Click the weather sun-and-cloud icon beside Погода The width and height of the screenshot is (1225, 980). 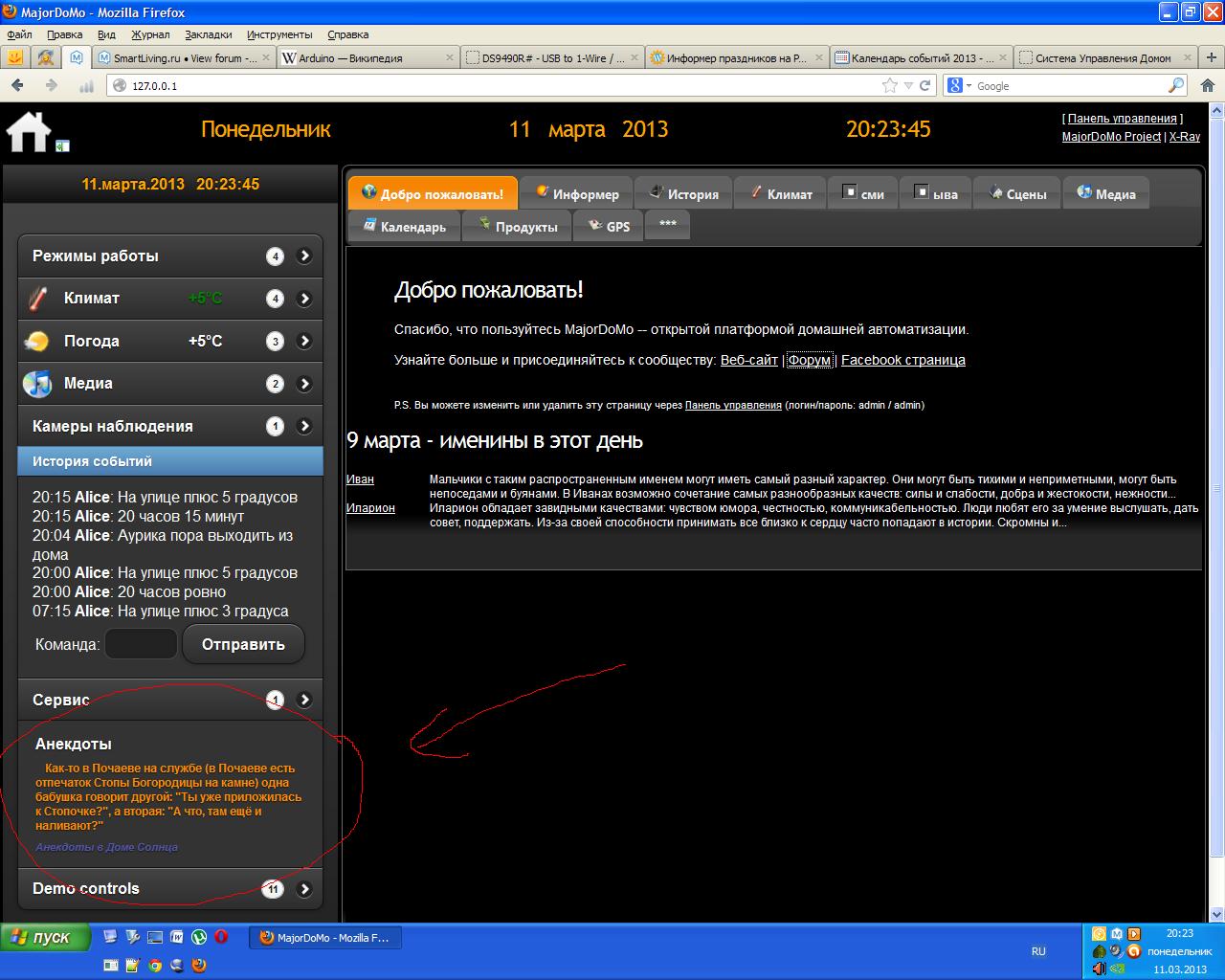(38, 341)
